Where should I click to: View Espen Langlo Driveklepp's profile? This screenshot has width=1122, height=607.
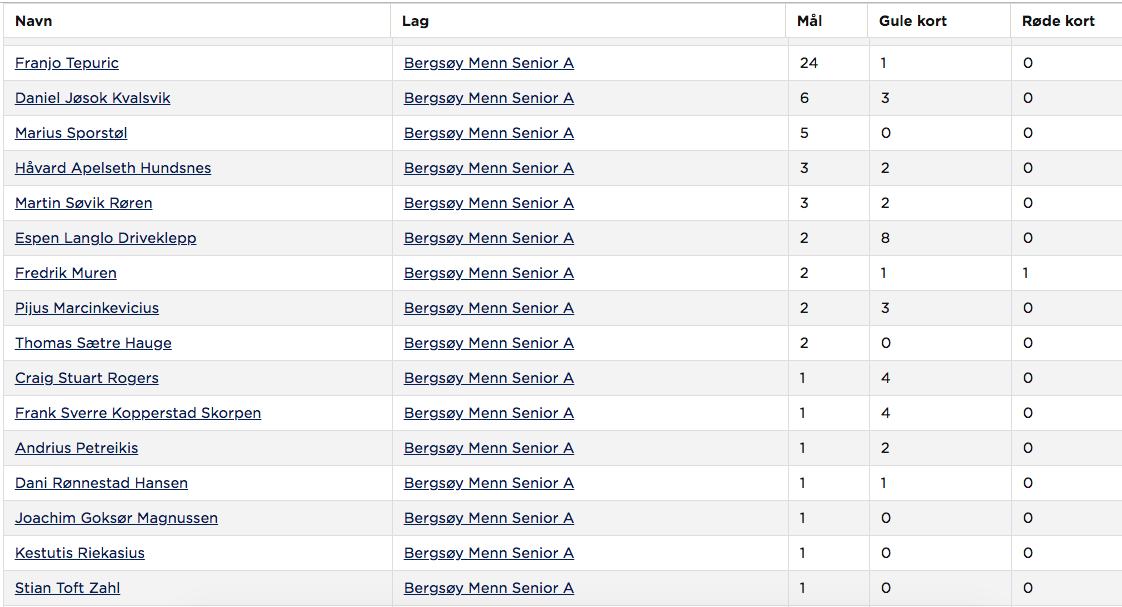[x=105, y=238]
